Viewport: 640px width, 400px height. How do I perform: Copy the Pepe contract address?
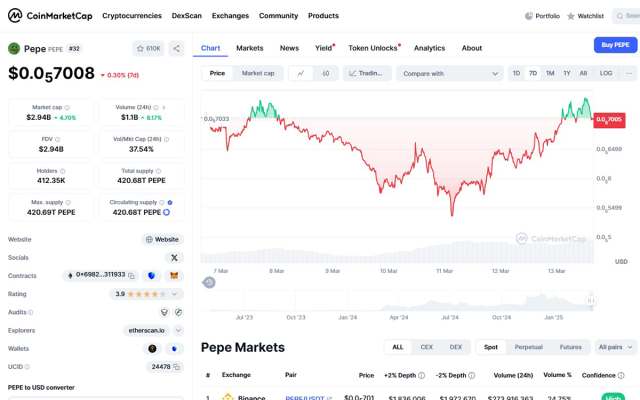(131, 275)
